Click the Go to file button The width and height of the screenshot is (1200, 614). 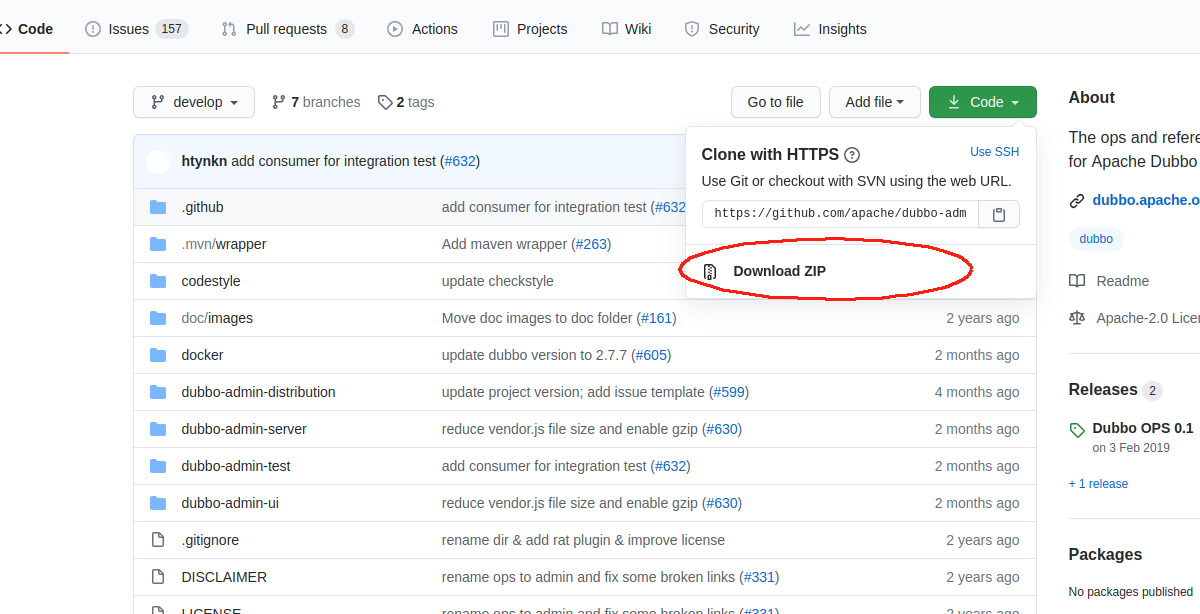775,102
